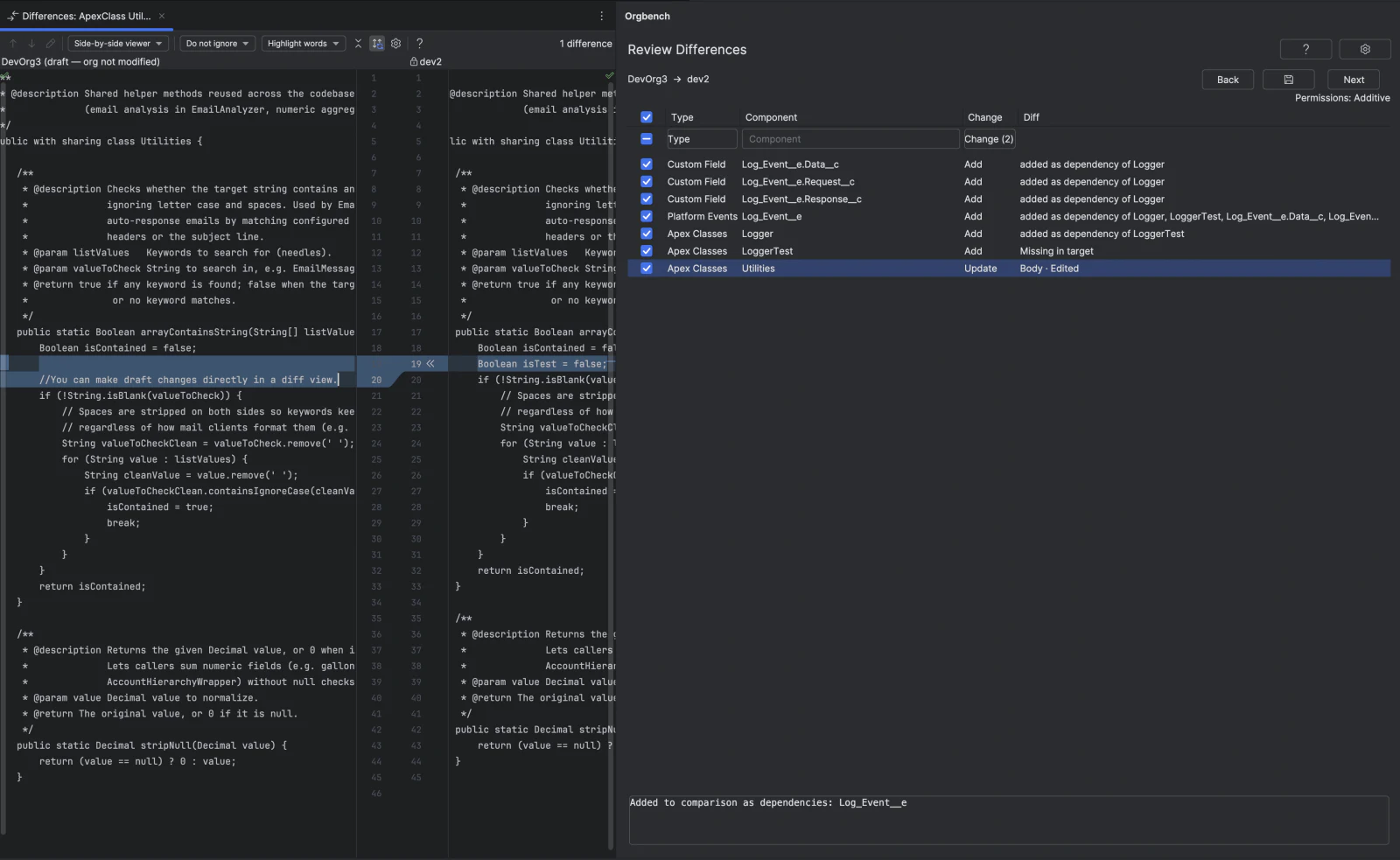Click the Next button
This screenshot has width=1400, height=860.
(1354, 80)
